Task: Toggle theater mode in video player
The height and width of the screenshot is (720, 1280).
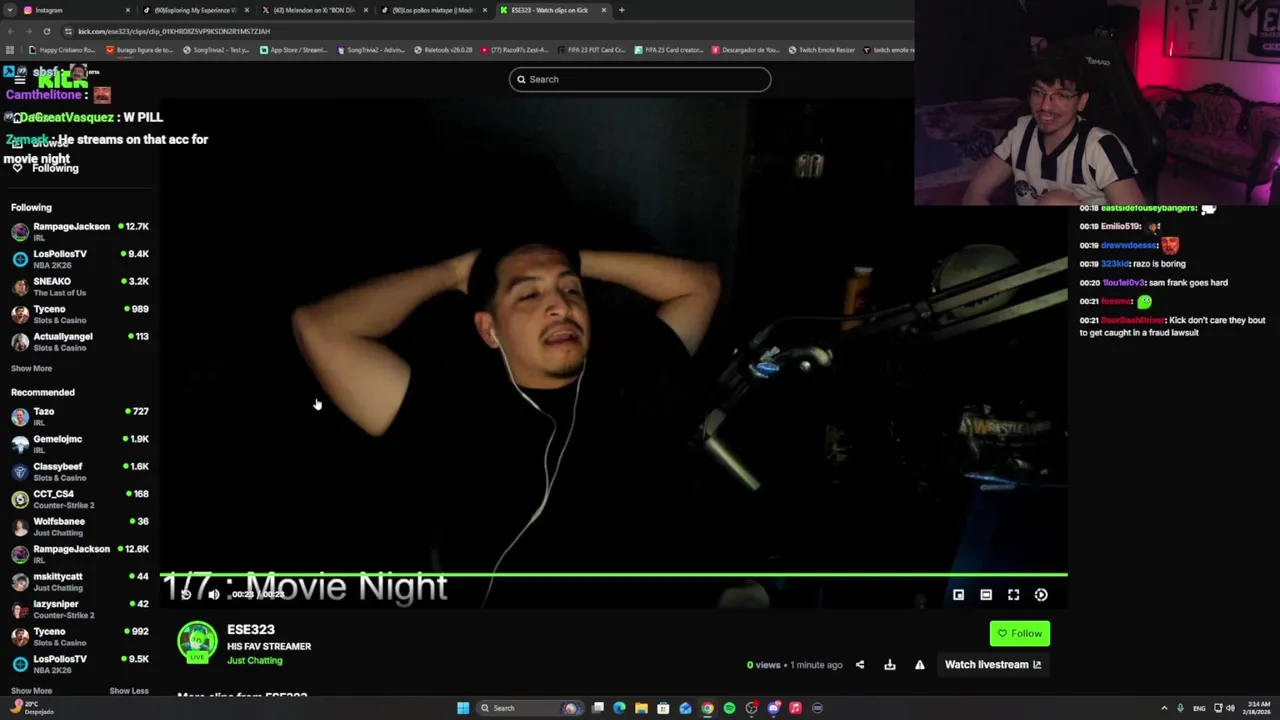Action: click(x=986, y=594)
